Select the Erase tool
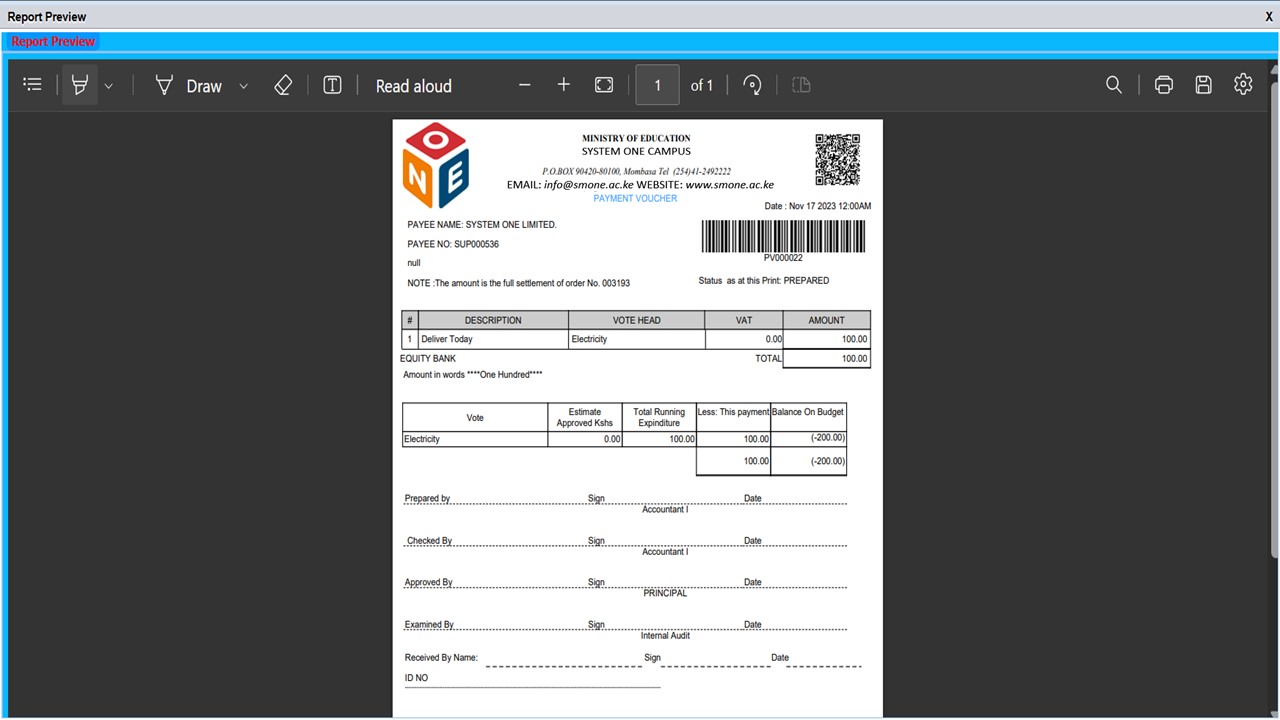1280x720 pixels. tap(283, 85)
